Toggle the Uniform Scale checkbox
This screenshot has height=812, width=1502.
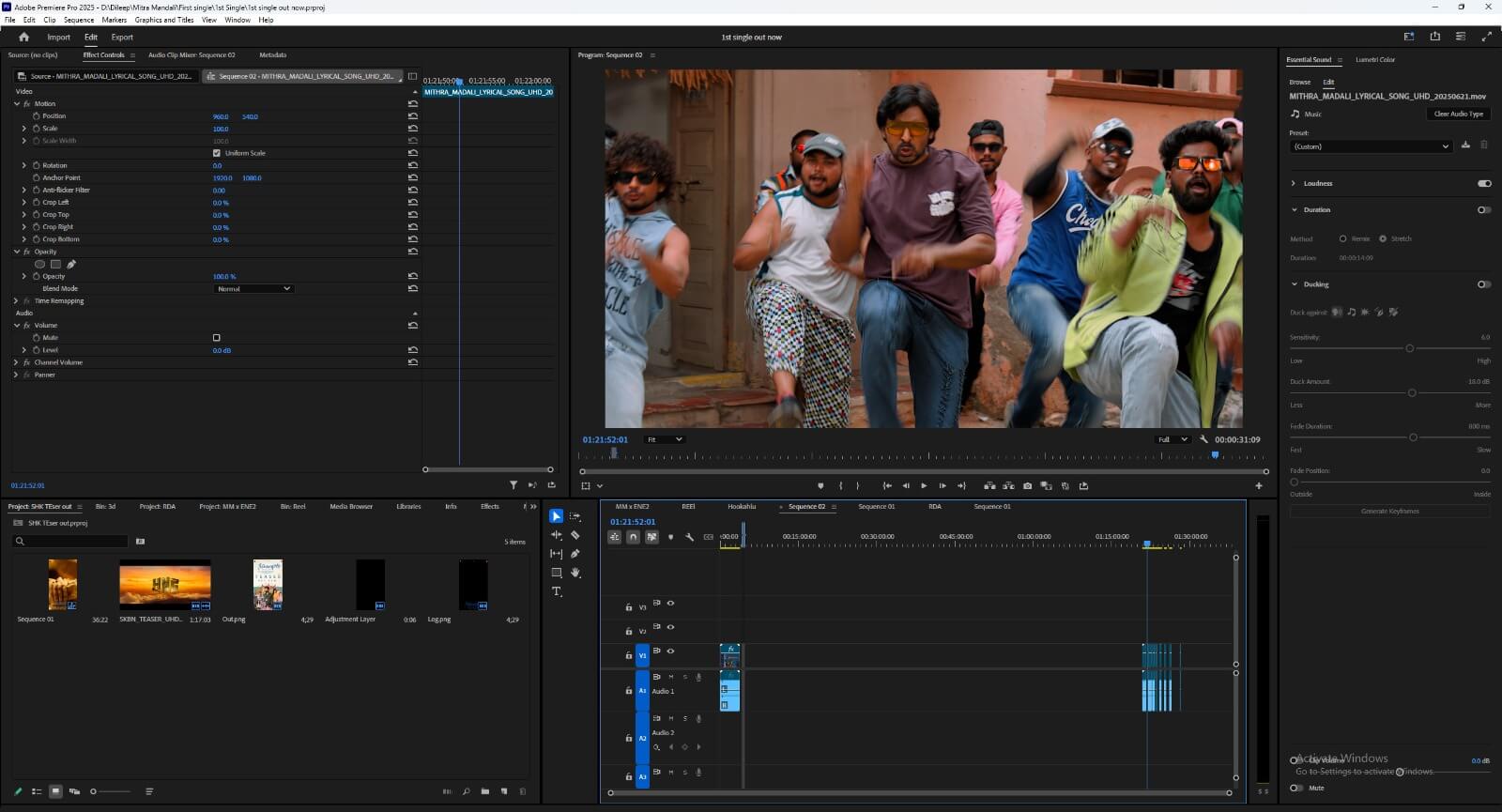tap(217, 153)
